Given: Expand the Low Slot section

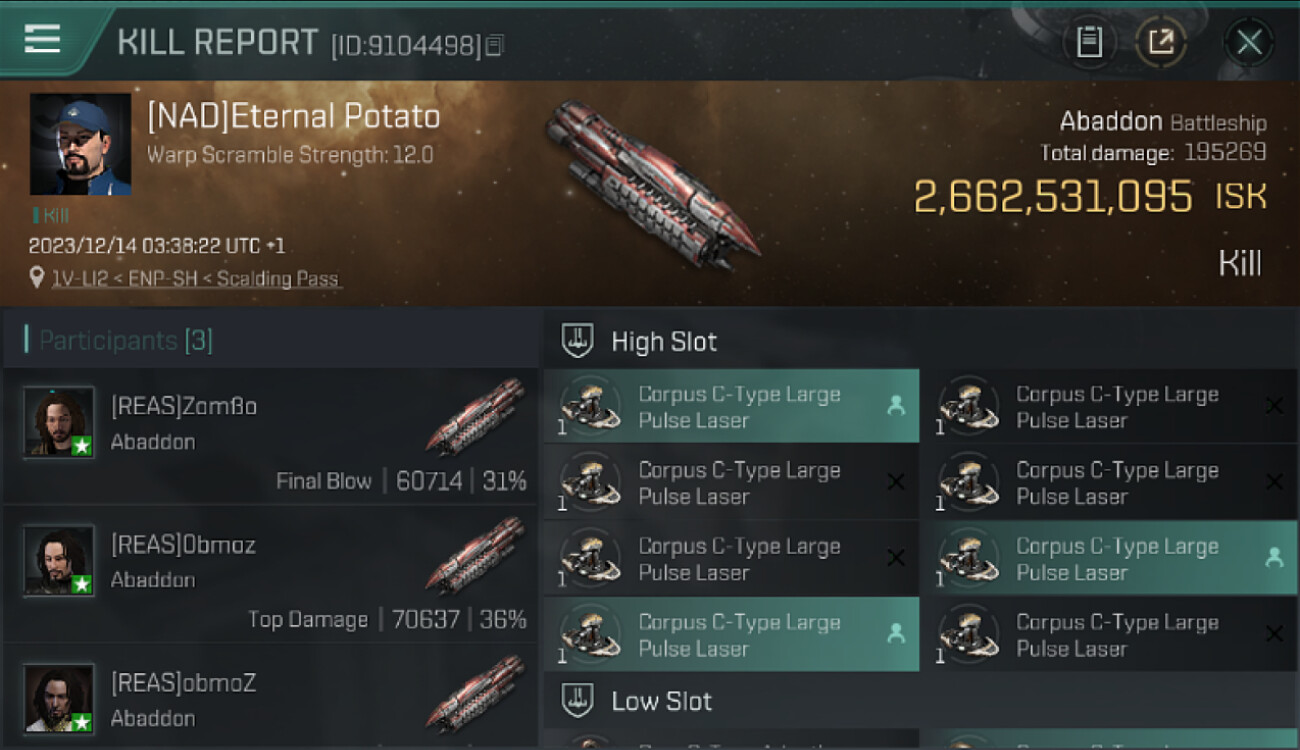Looking at the screenshot, I should [661, 701].
